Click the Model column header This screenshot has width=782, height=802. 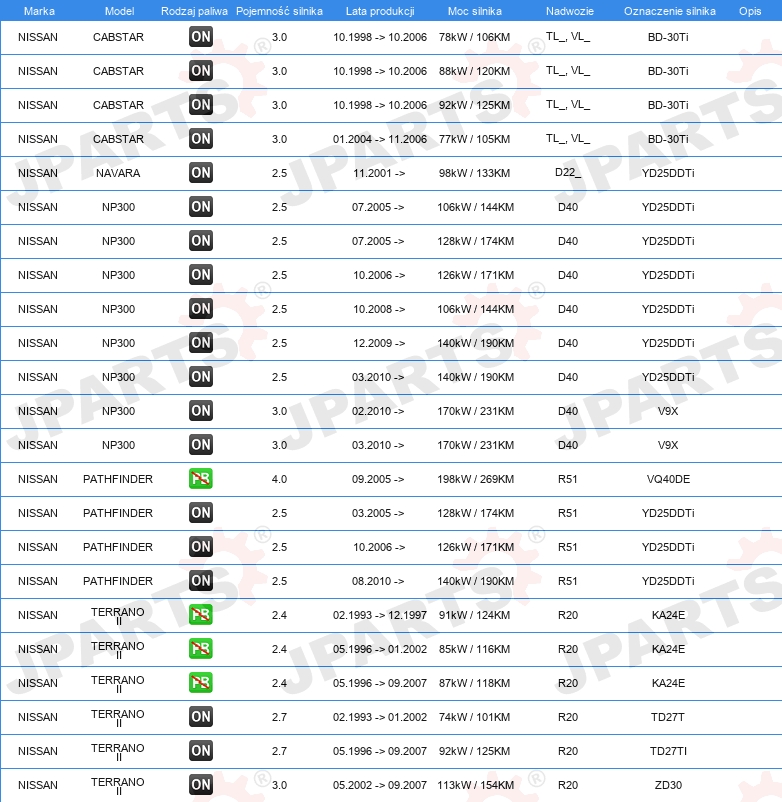[x=119, y=11]
